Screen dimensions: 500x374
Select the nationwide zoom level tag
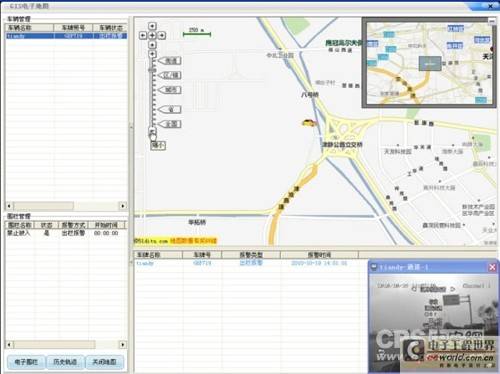[170, 124]
